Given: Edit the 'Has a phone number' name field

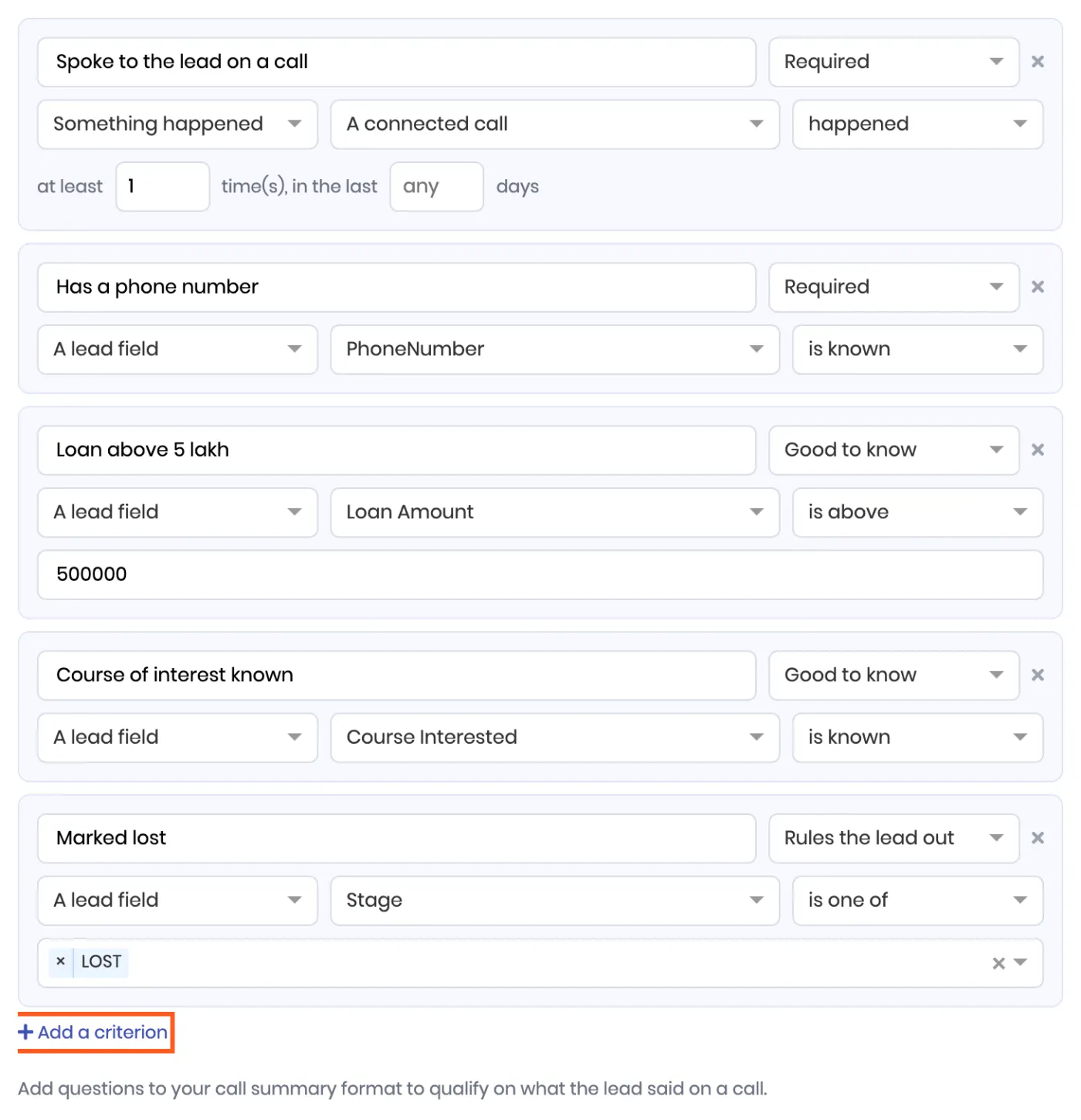Looking at the screenshot, I should point(396,287).
